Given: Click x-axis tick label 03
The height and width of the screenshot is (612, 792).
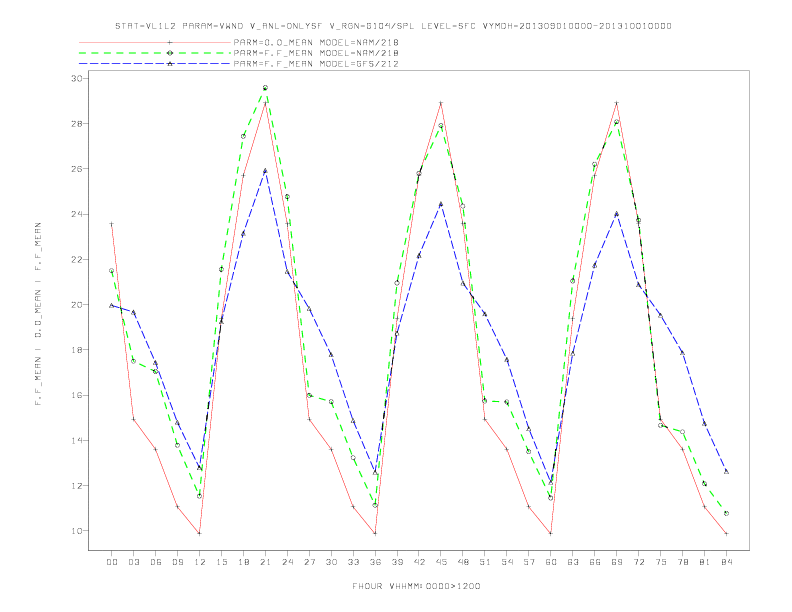Looking at the screenshot, I should pos(133,562).
